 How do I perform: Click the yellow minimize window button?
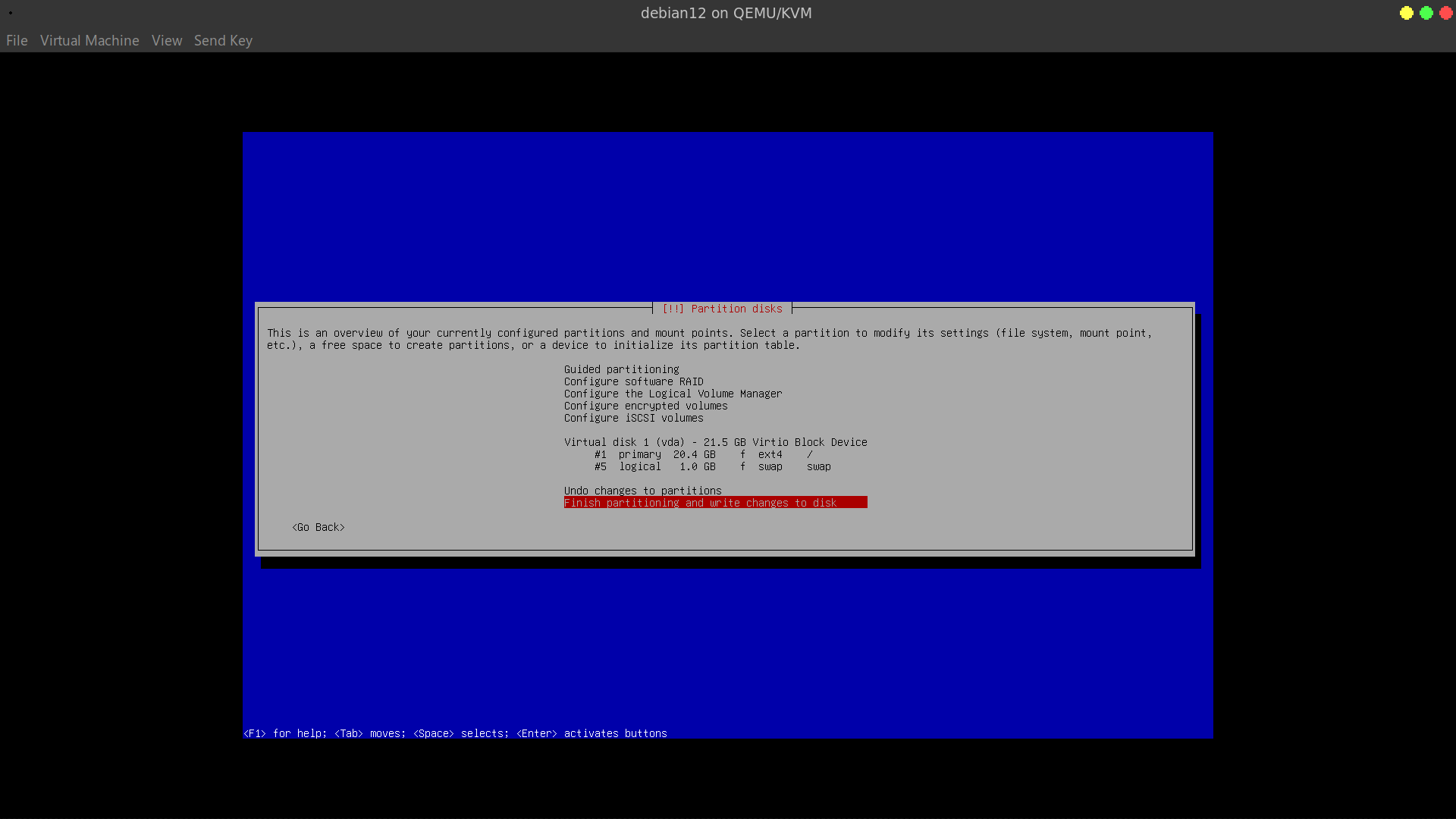(1406, 13)
